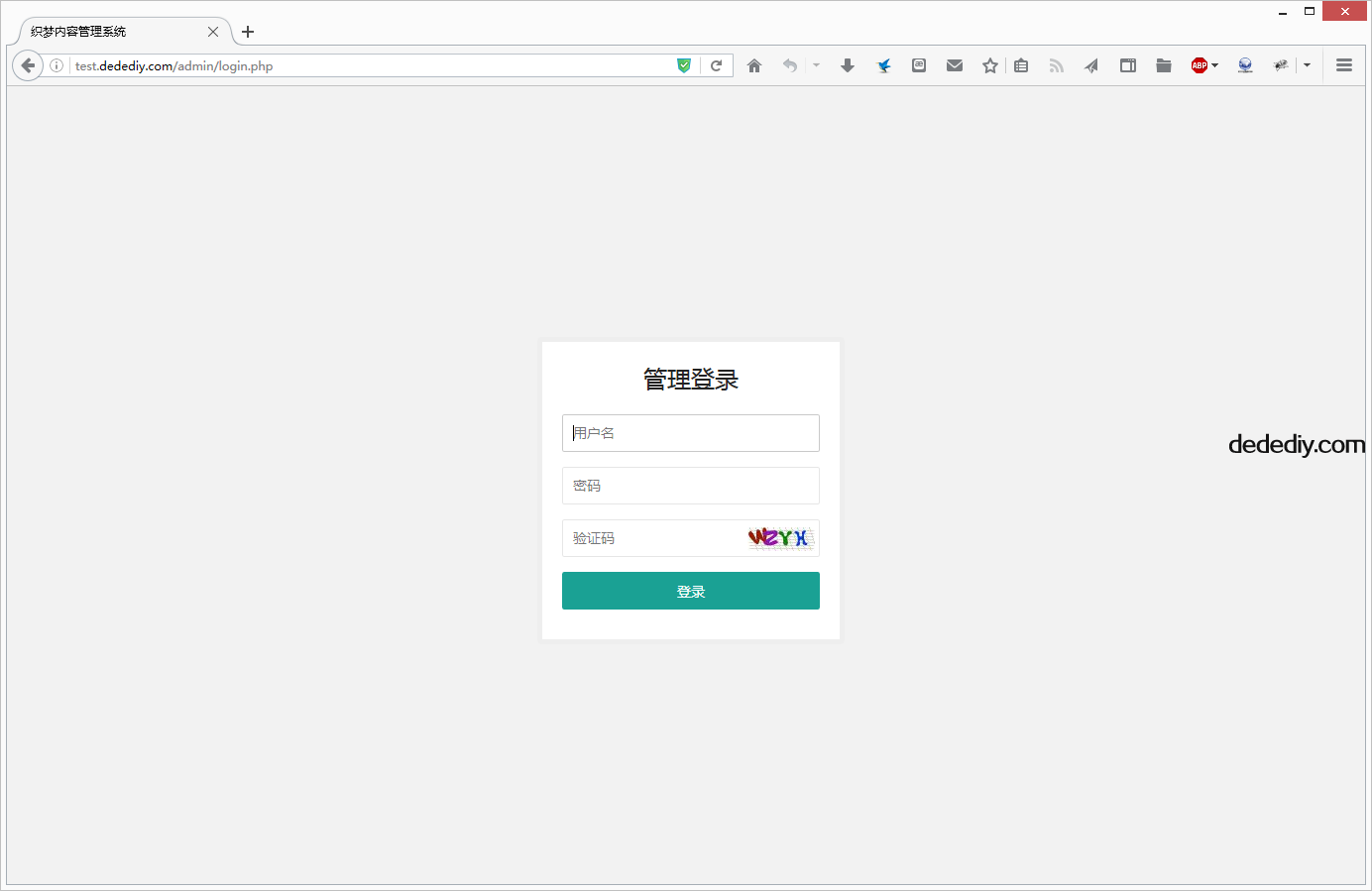This screenshot has height=891, width=1372.
Task: Click the Adblock Plus icon
Action: (1199, 65)
